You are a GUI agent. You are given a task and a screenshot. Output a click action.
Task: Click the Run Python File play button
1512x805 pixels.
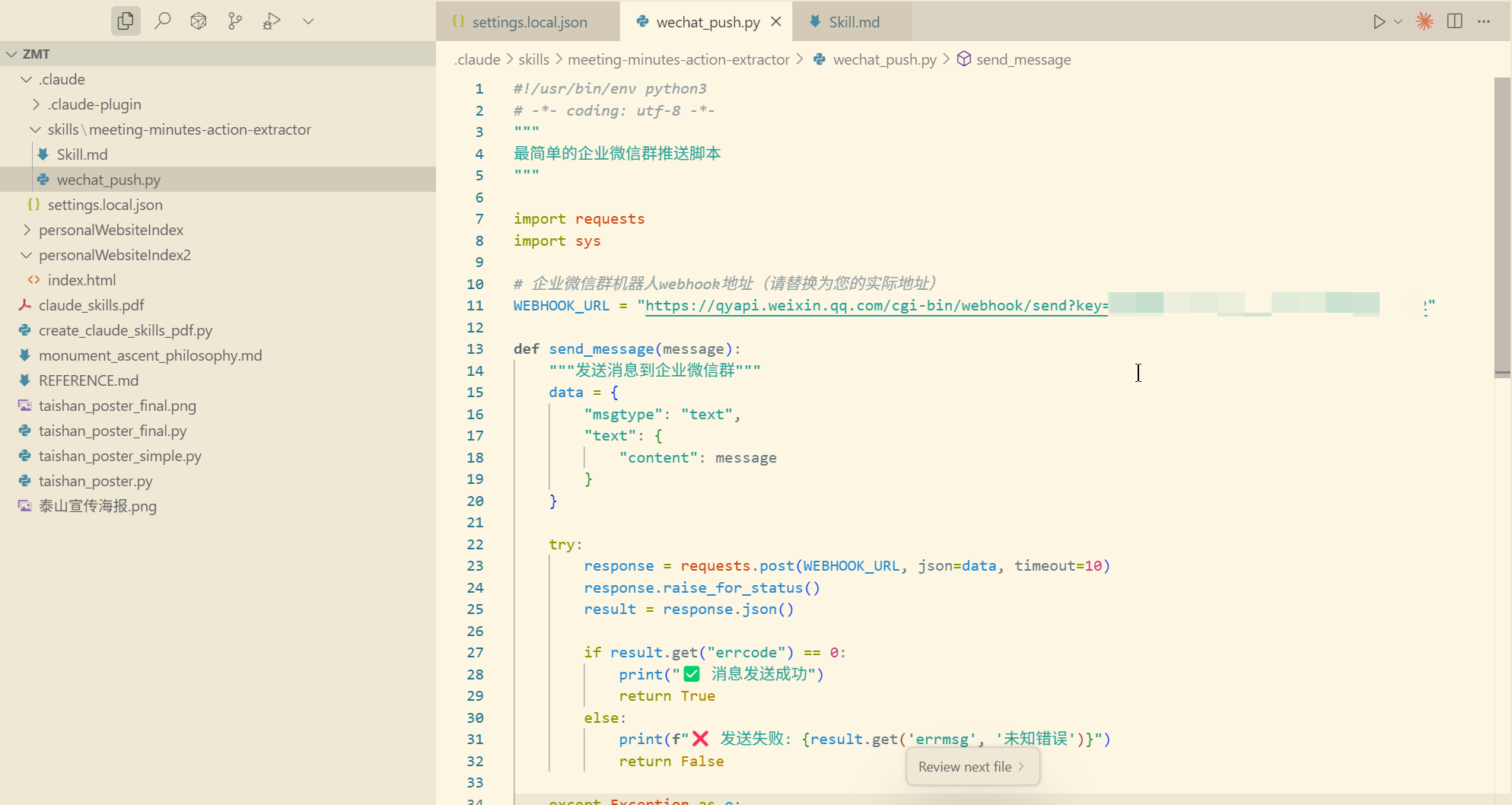(x=1378, y=21)
